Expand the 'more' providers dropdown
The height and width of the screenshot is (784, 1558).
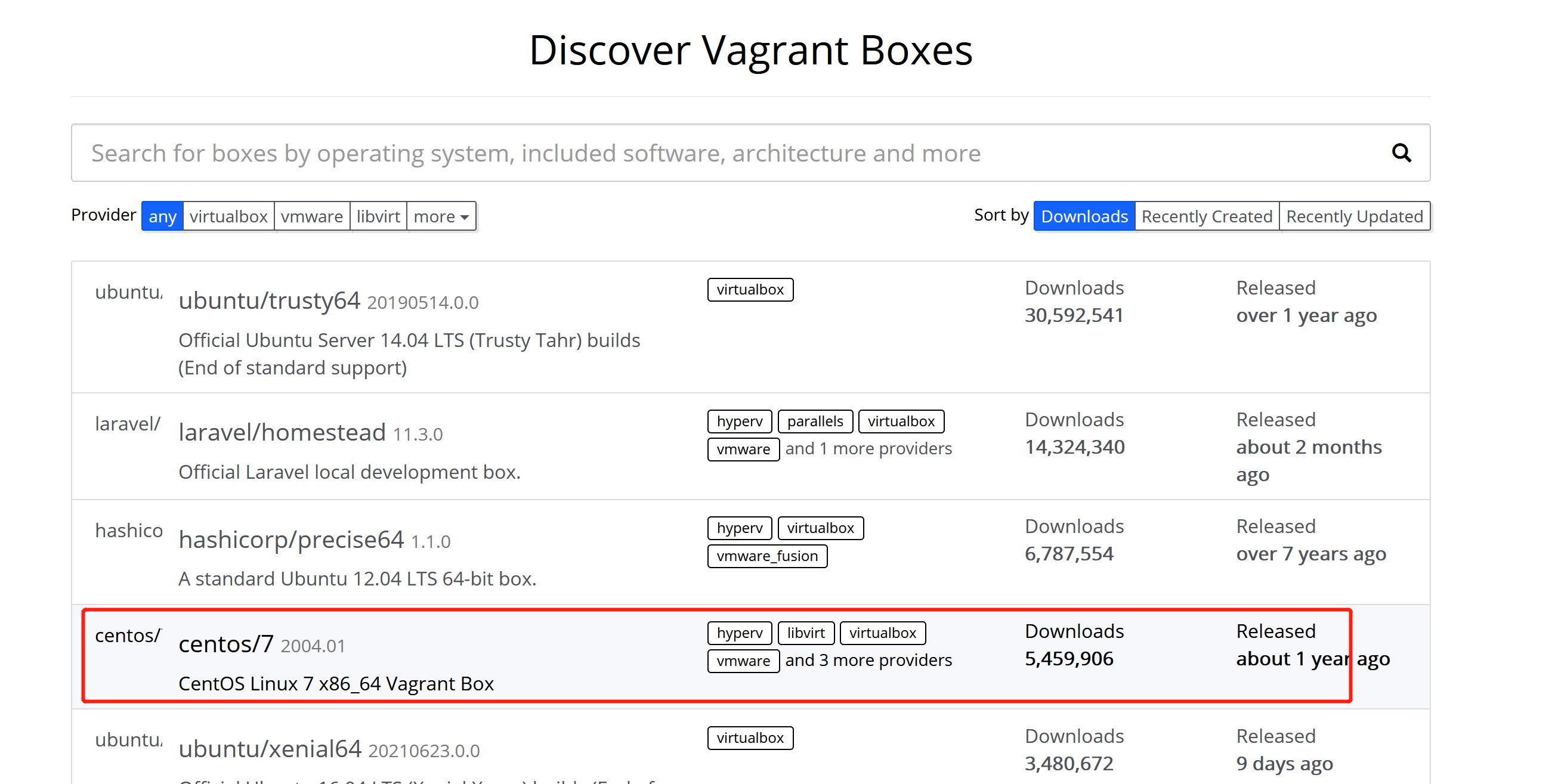click(441, 216)
